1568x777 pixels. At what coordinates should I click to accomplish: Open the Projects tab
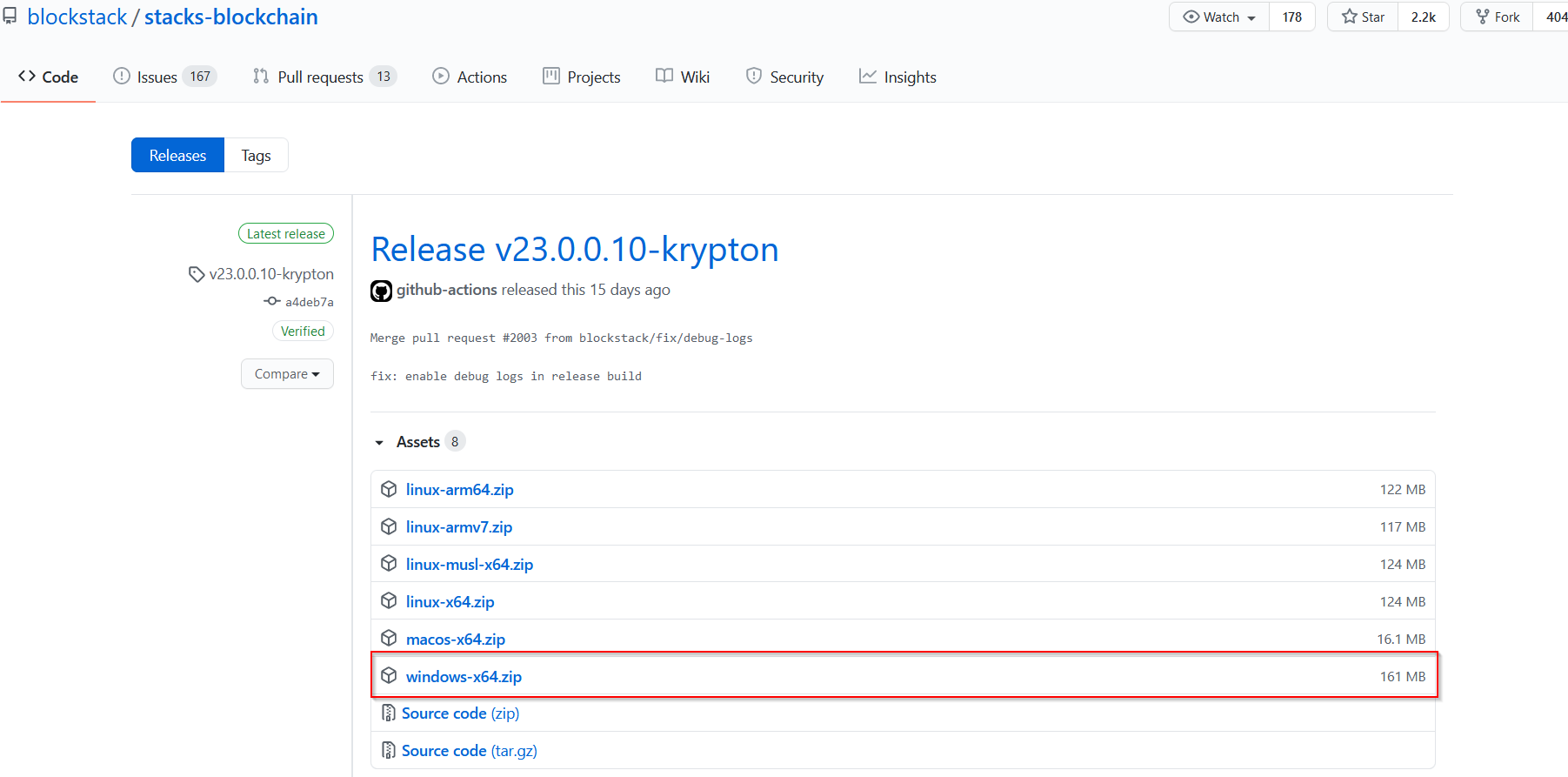(582, 77)
